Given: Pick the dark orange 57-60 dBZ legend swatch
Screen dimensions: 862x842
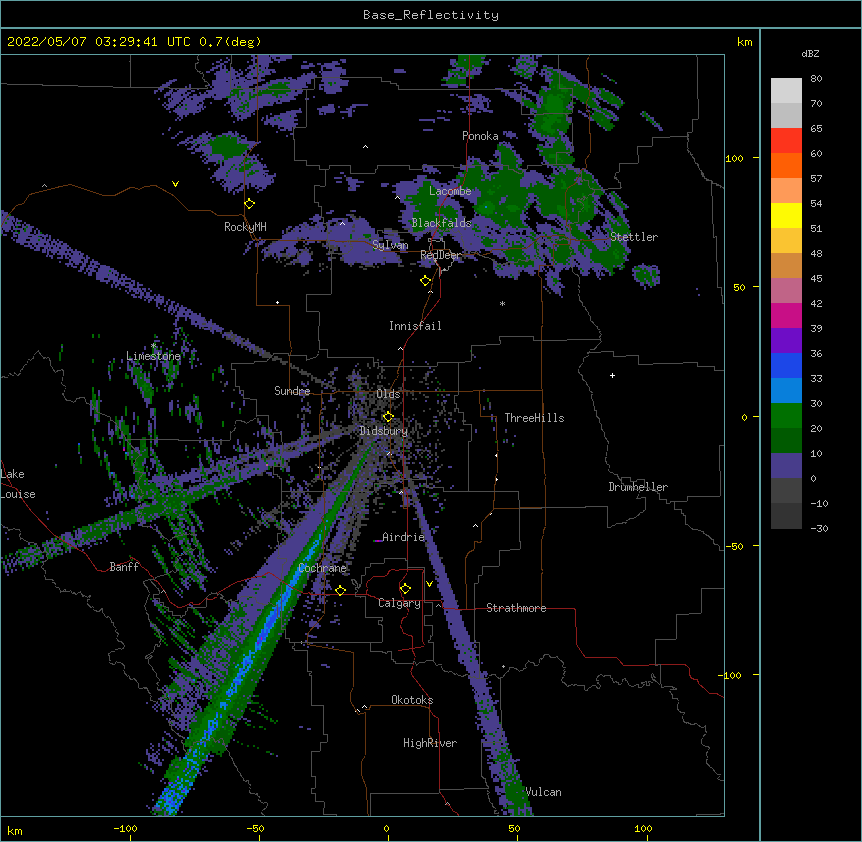Looking at the screenshot, I should (x=786, y=166).
